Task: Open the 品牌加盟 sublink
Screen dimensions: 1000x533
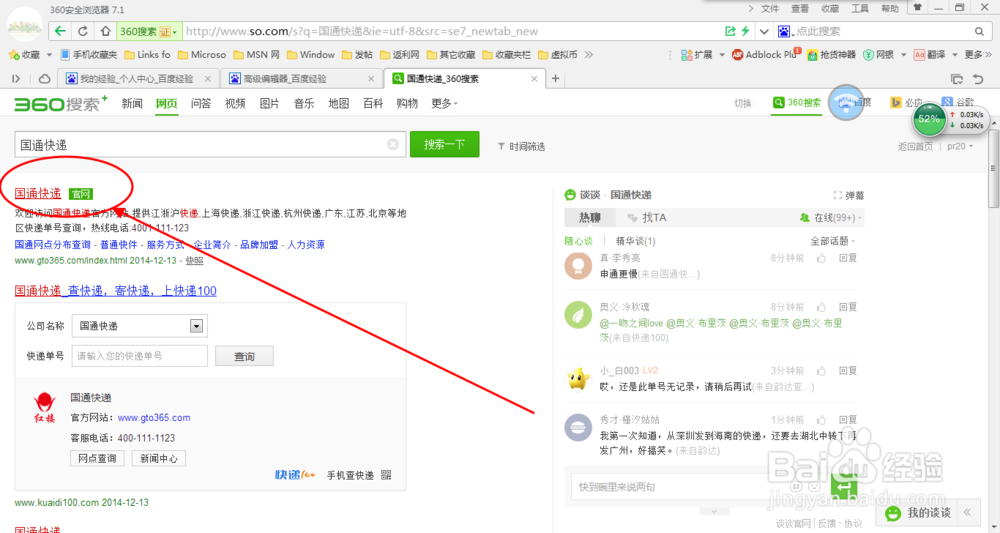Action: coord(259,245)
